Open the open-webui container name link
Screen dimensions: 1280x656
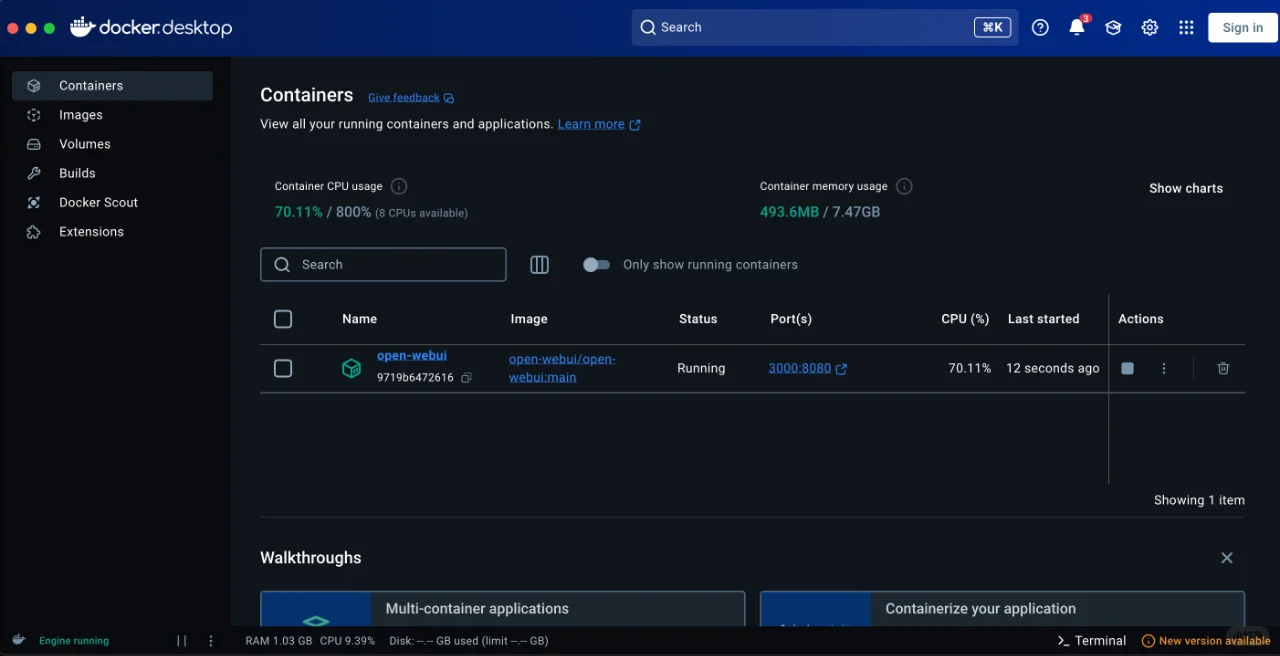(412, 356)
